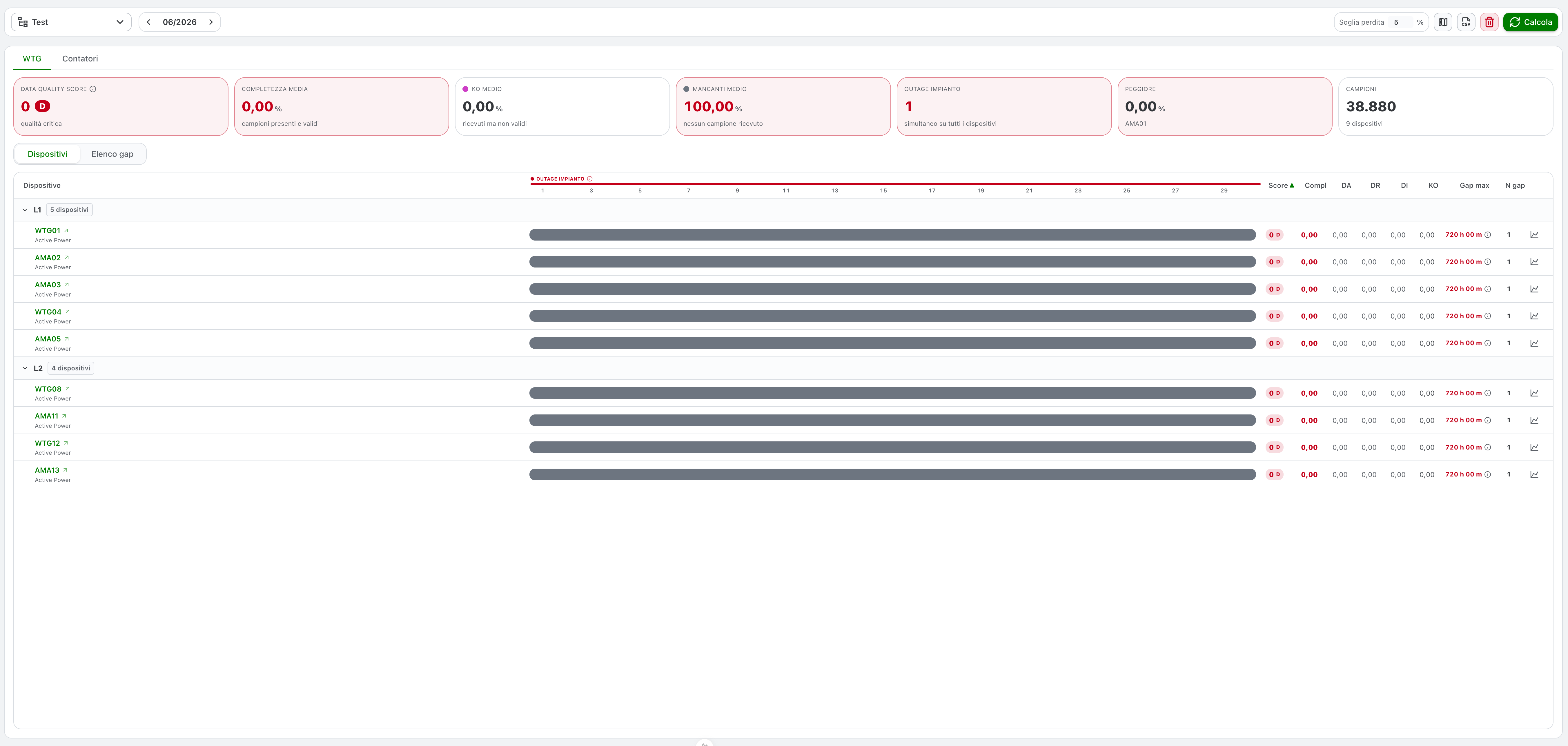Click the N gap column header
Viewport: 1568px width, 746px height.
click(x=1515, y=185)
